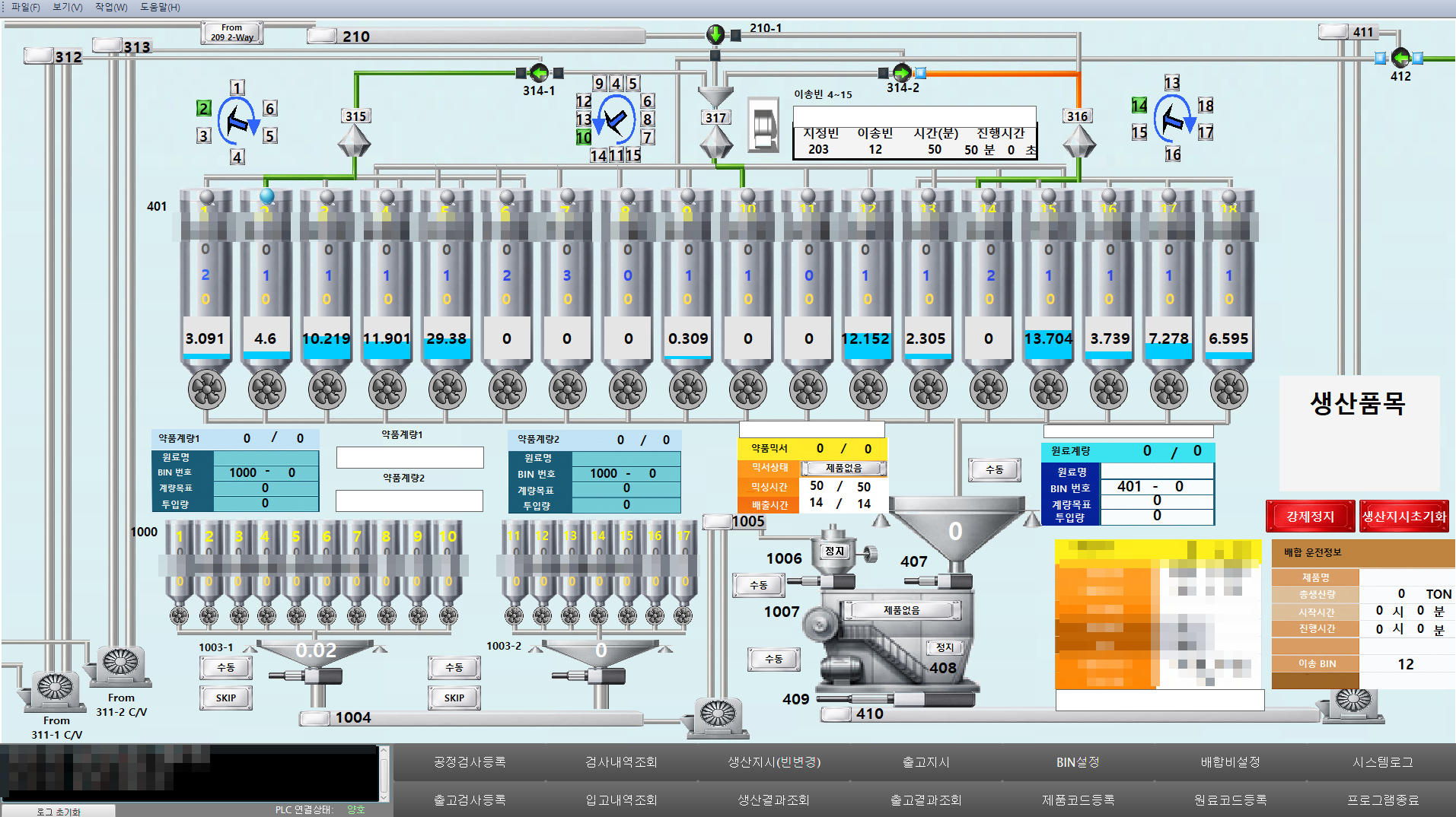Image resolution: width=1456 pixels, height=817 pixels.
Task: Open the 파일(F) menu
Action: click(25, 7)
